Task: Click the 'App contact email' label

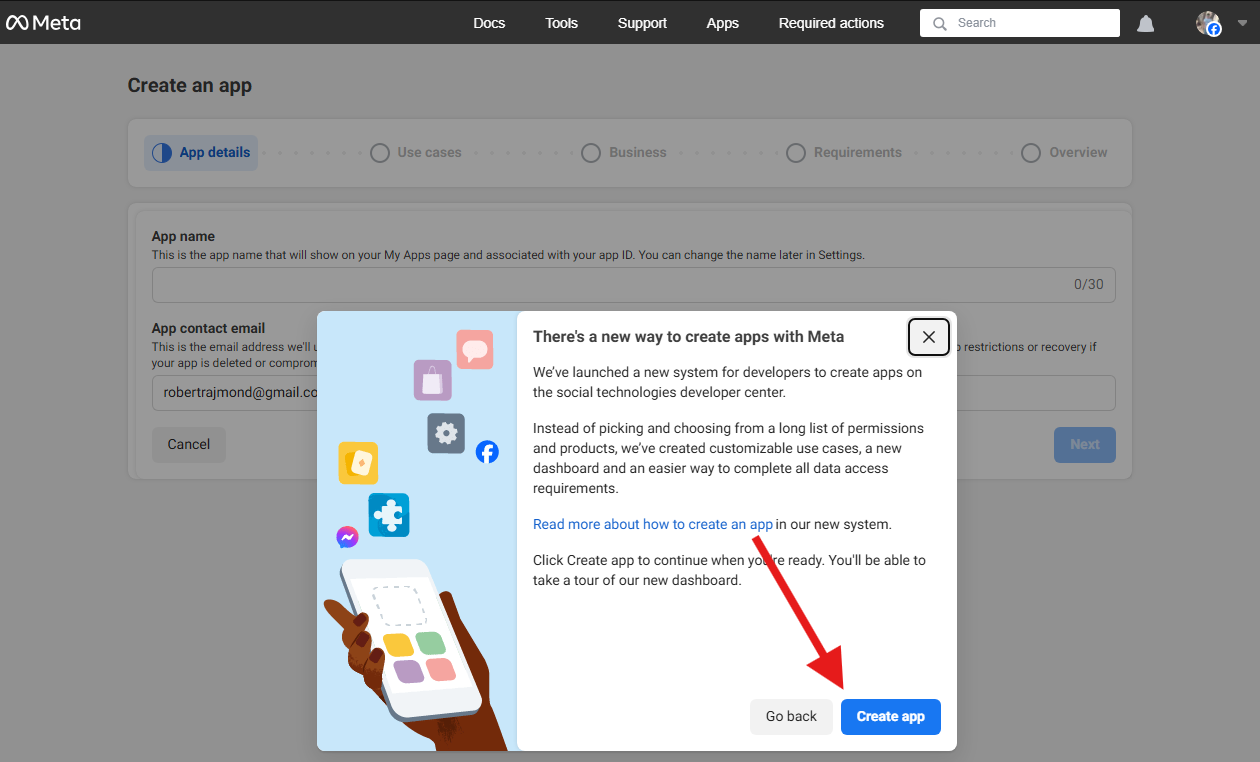Action: pos(208,328)
